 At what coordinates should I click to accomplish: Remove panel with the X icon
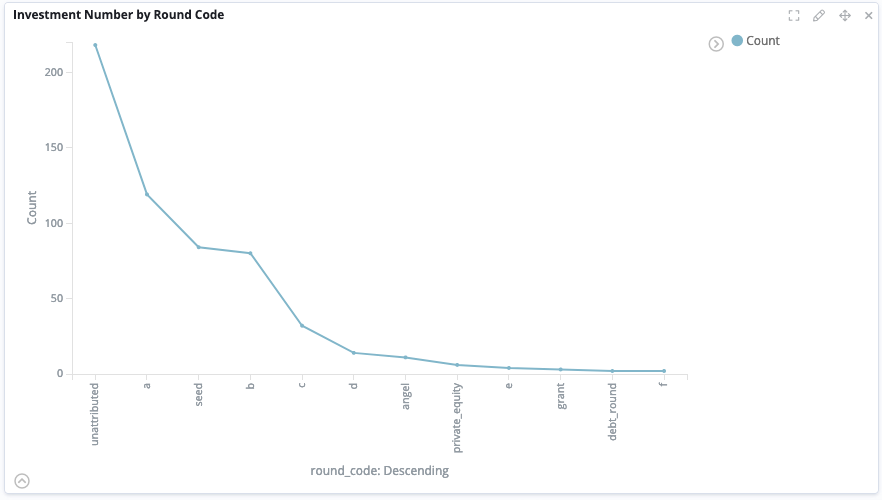coord(868,15)
